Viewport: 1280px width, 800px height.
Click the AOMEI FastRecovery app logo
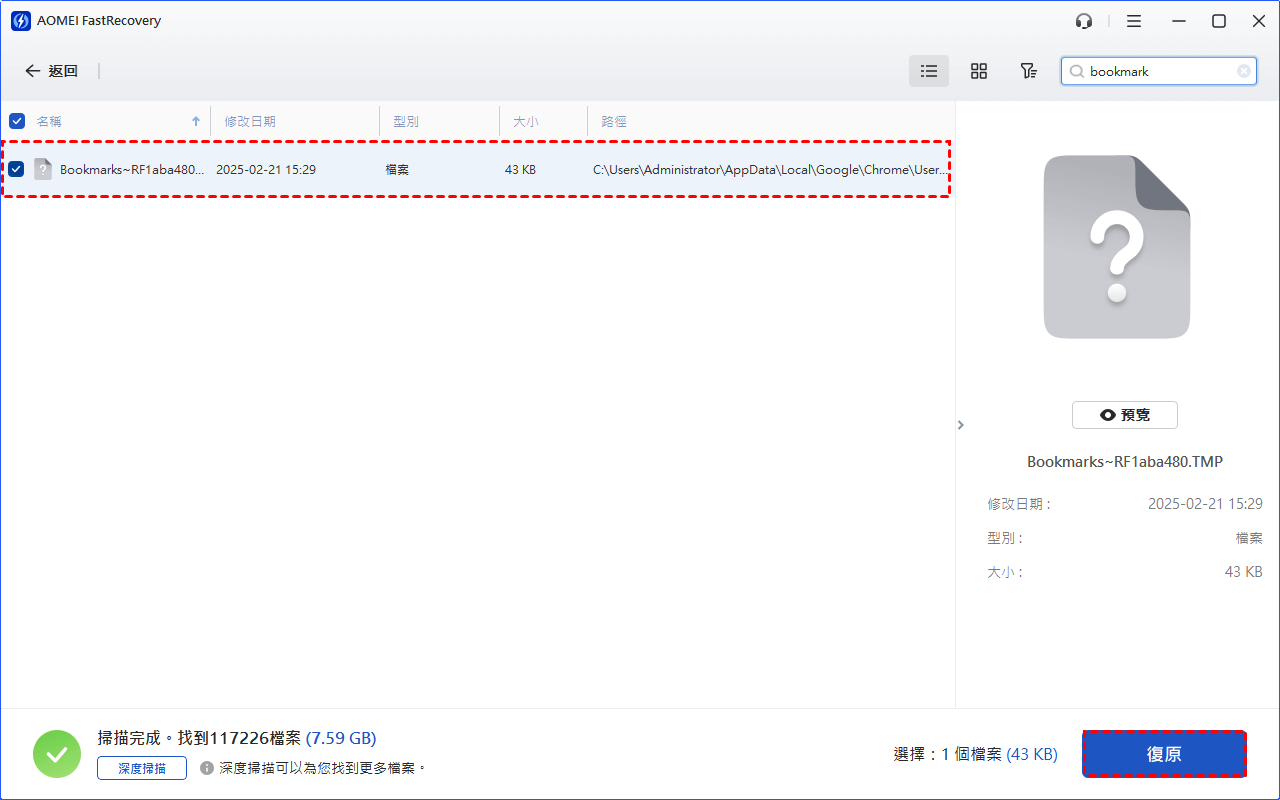[x=20, y=21]
